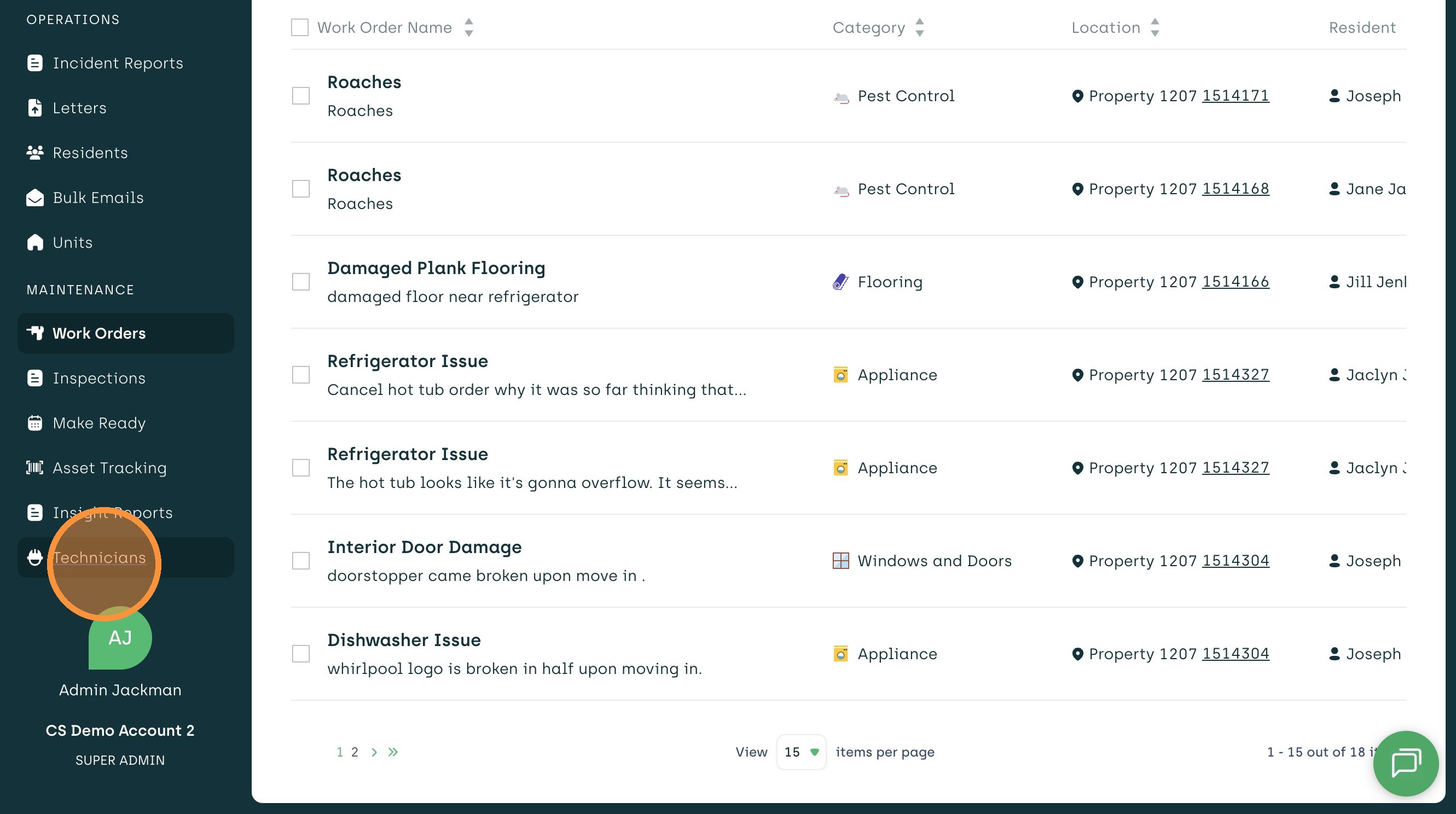This screenshot has width=1456, height=814.
Task: Click the Asset Tracking barcode icon
Action: [35, 468]
